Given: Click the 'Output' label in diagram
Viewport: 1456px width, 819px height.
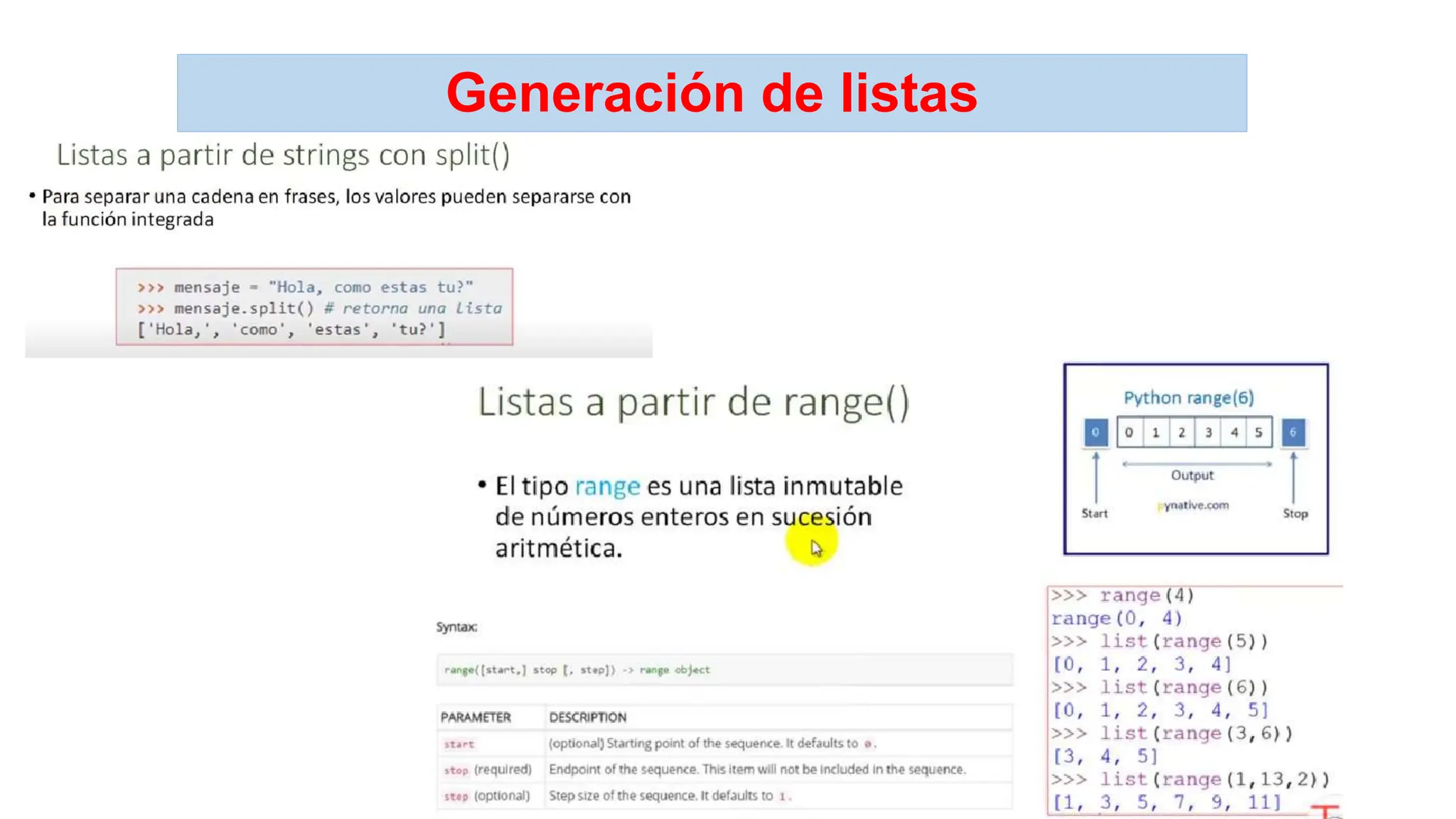Looking at the screenshot, I should pos(1192,475).
